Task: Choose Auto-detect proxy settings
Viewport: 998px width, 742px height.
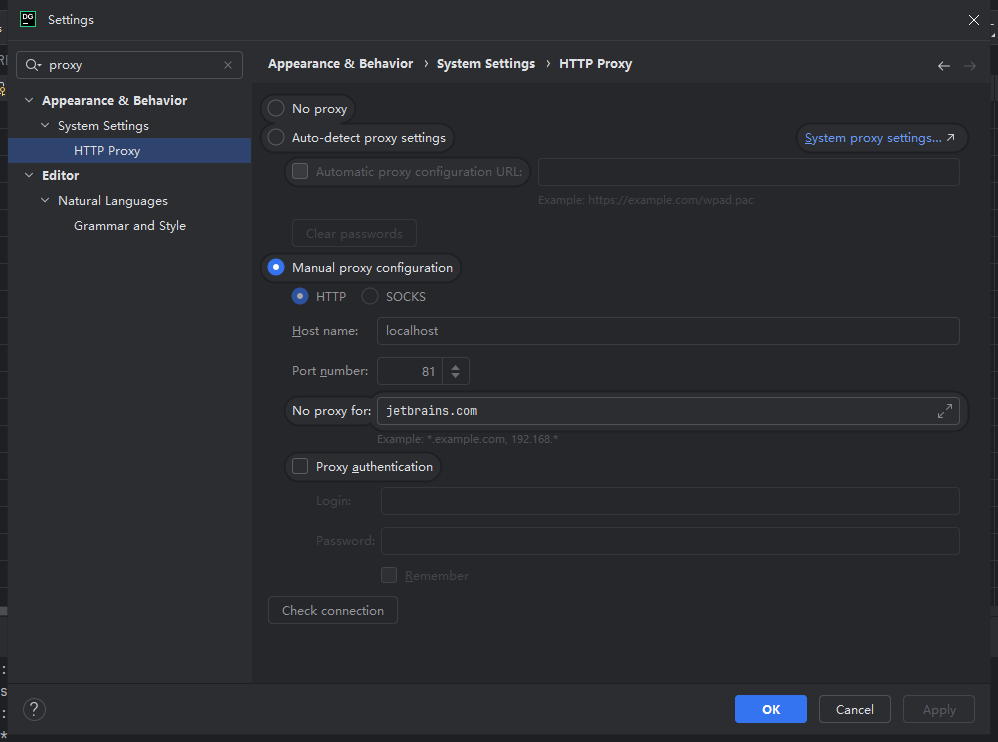Action: (x=276, y=137)
